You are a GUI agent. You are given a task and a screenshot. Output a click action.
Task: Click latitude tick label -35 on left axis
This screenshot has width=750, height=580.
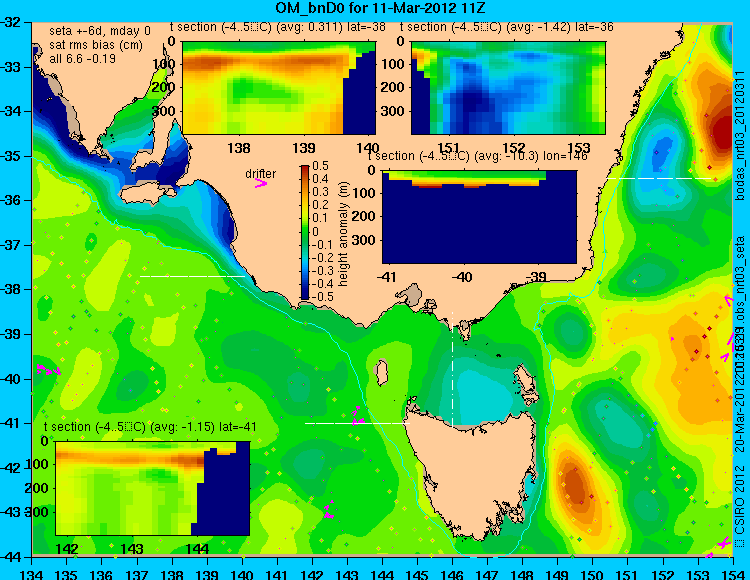(x=11, y=156)
